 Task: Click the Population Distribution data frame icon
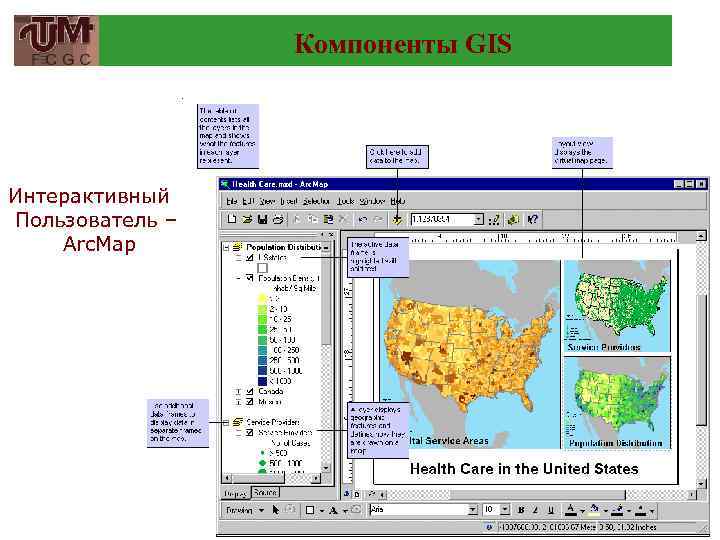[x=237, y=247]
